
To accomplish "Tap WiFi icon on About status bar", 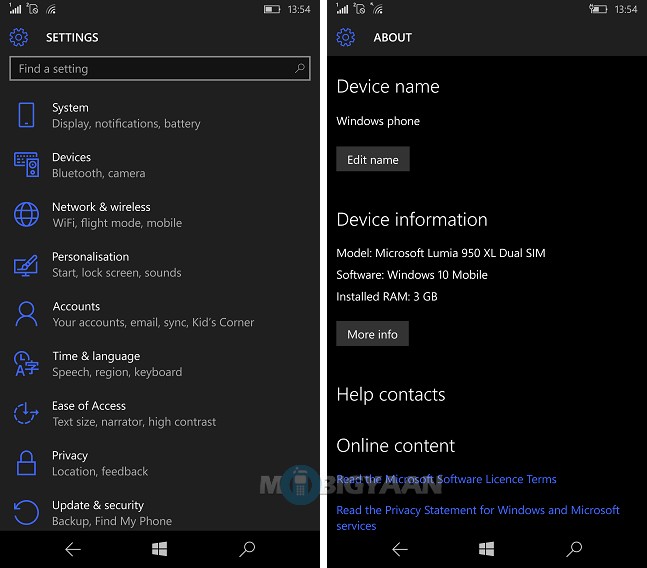I will 377,9.
